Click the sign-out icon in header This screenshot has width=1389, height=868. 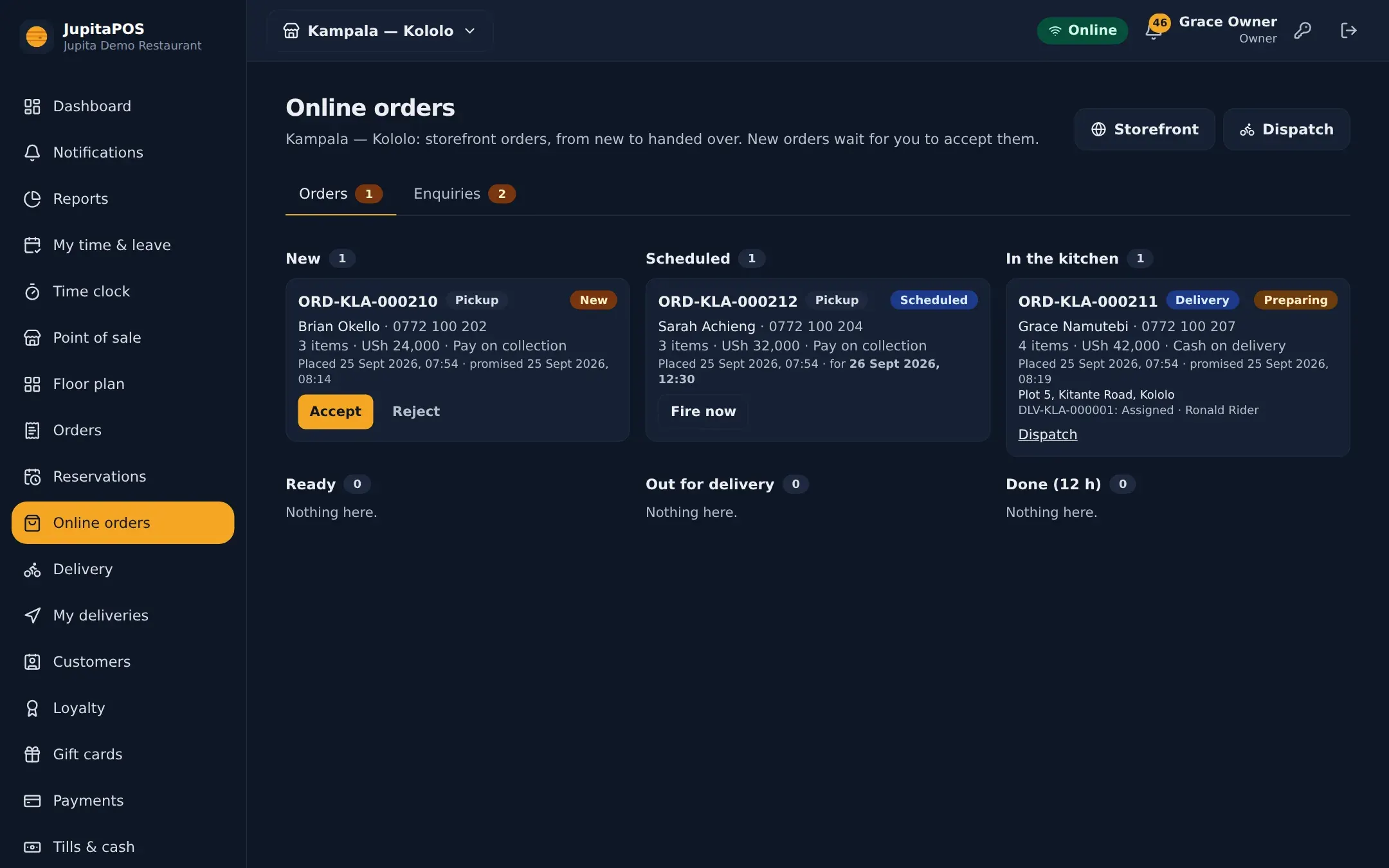tap(1348, 30)
